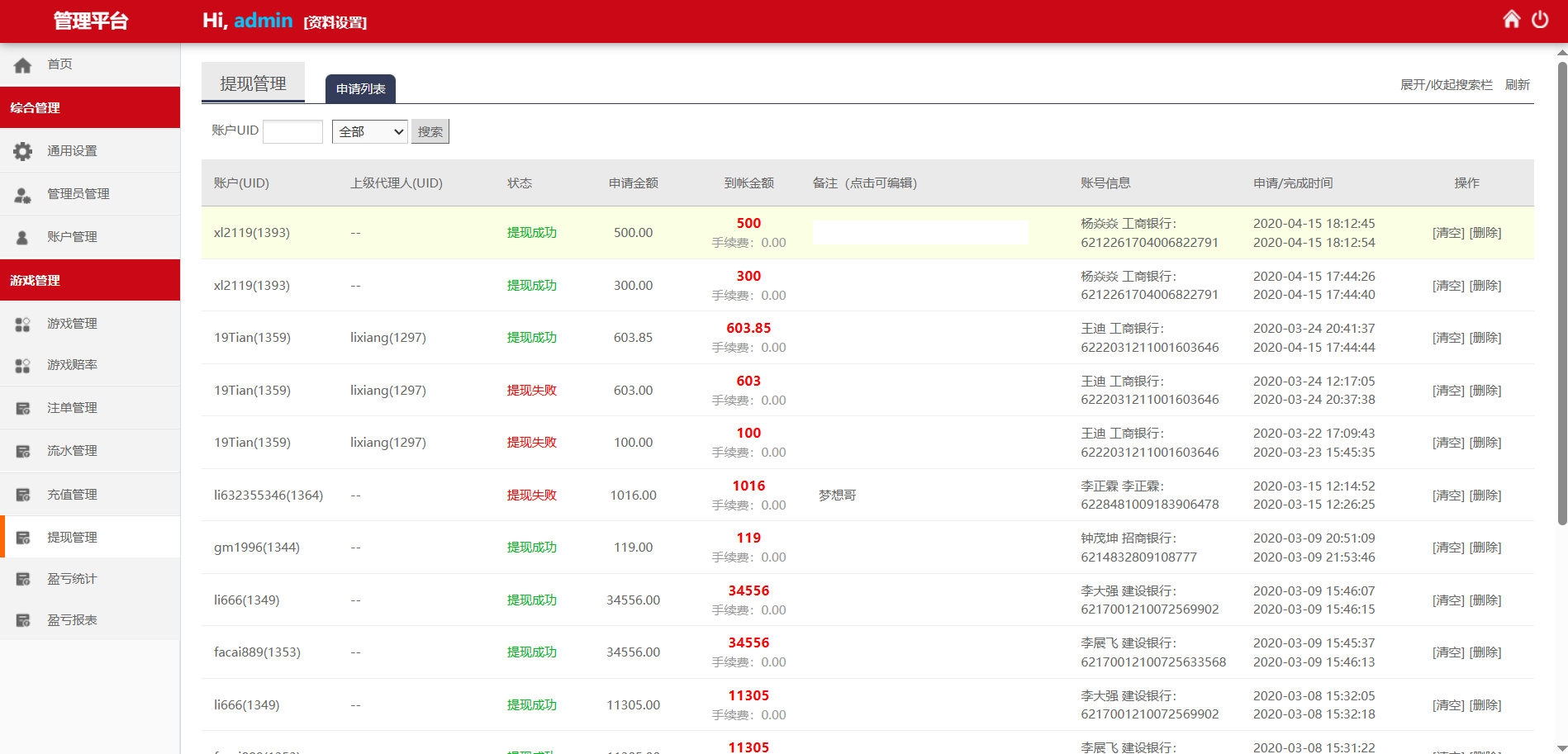
Task: Click 提现失败 status in the 1016.00 row
Action: pyautogui.click(x=532, y=496)
